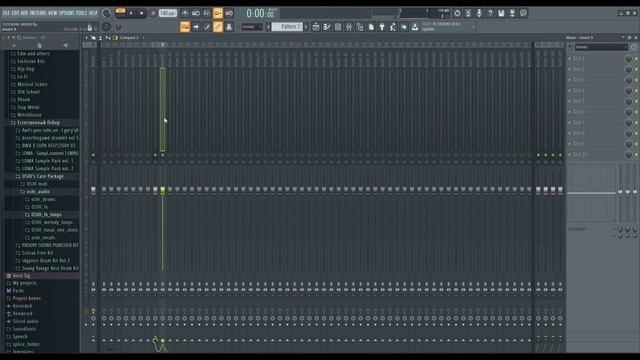Click the Mixer menu arrow
This screenshot has width=640, height=360.
86,38
